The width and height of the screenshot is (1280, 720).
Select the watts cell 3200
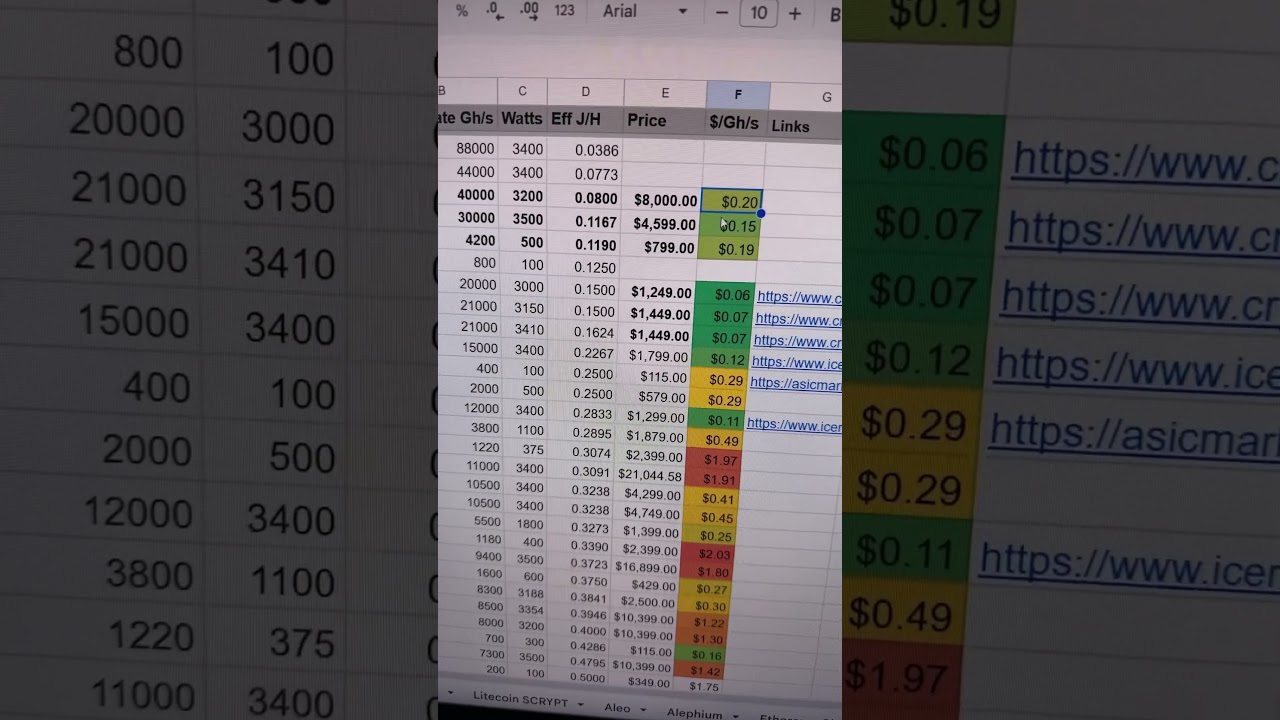coord(523,196)
